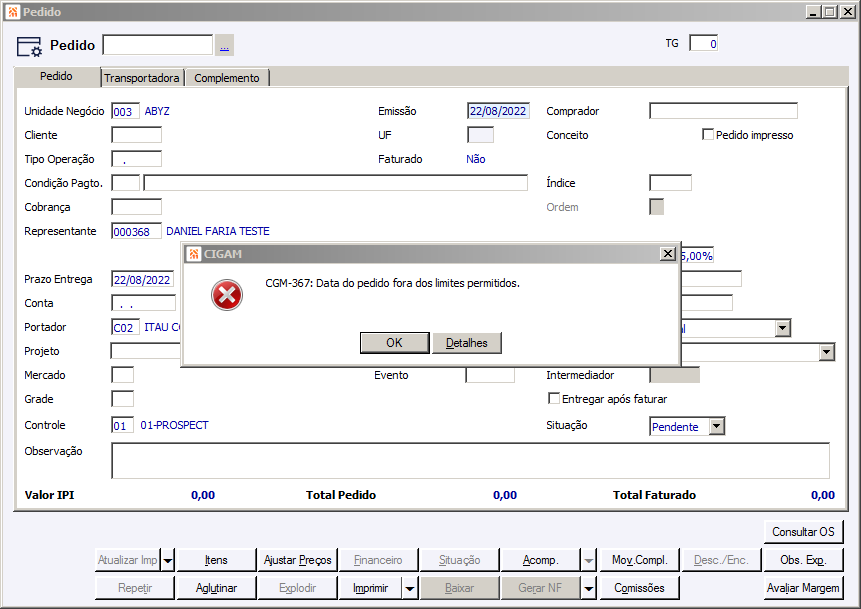Switch to the Transportadora tab
This screenshot has height=609, width=861.
point(142,78)
